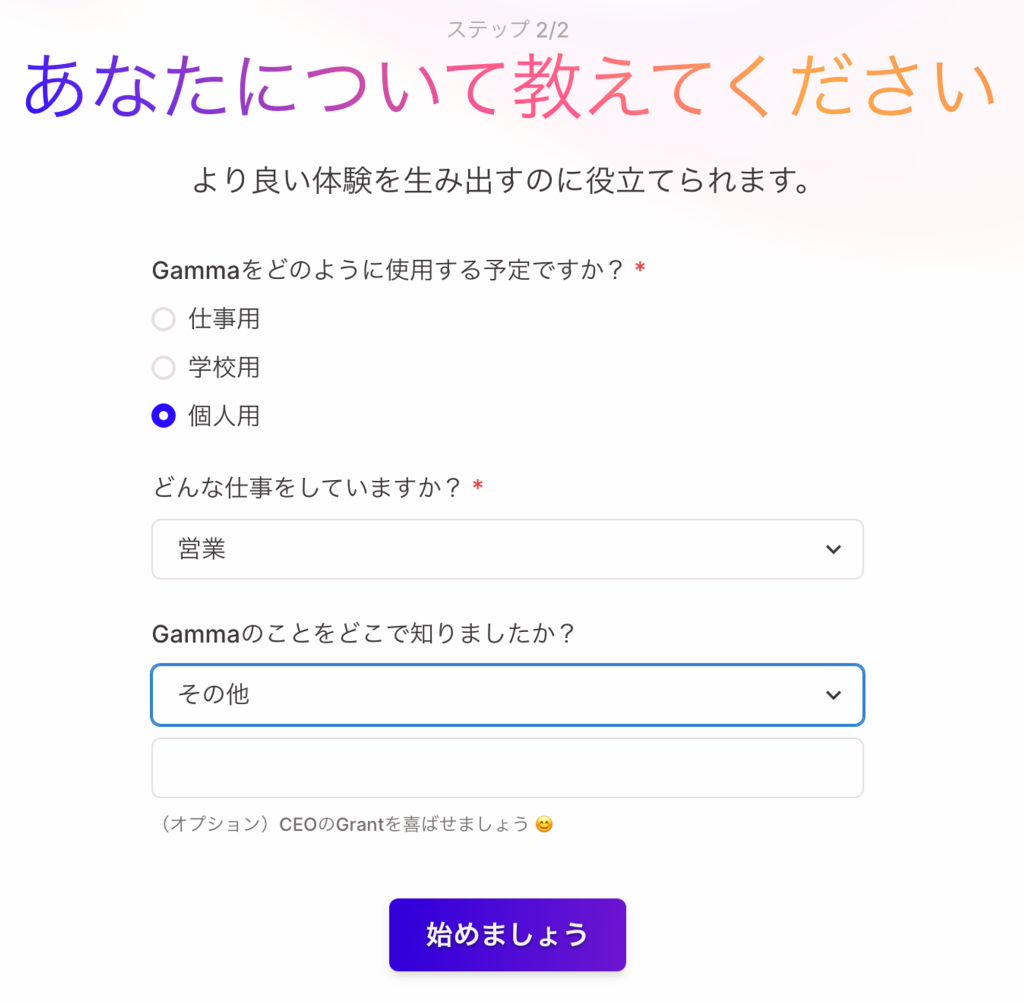Focus the empty text field below その他
This screenshot has height=1002, width=1024.
pyautogui.click(x=507, y=768)
